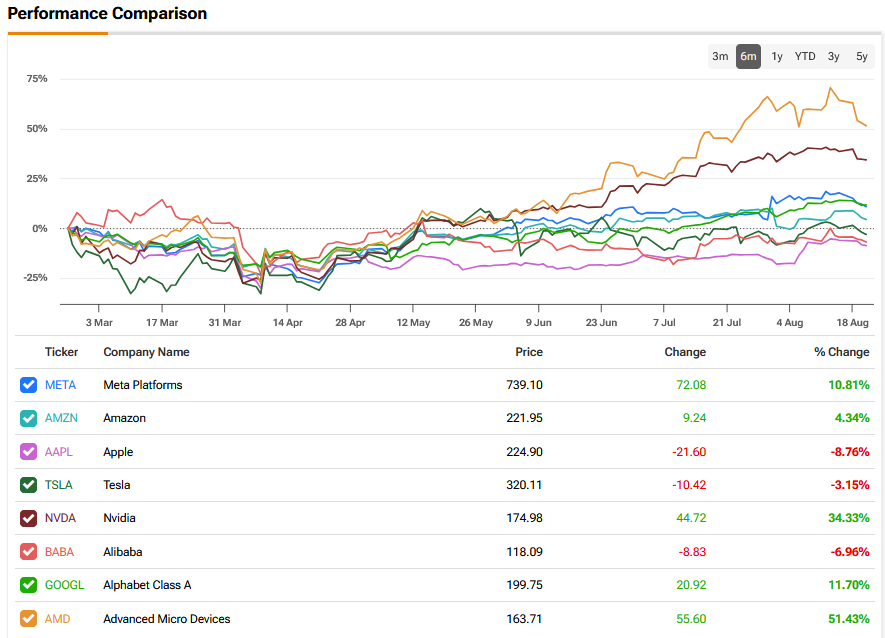Switch chart to 5y range
Image resolution: width=885 pixels, height=638 pixels.
click(x=862, y=56)
